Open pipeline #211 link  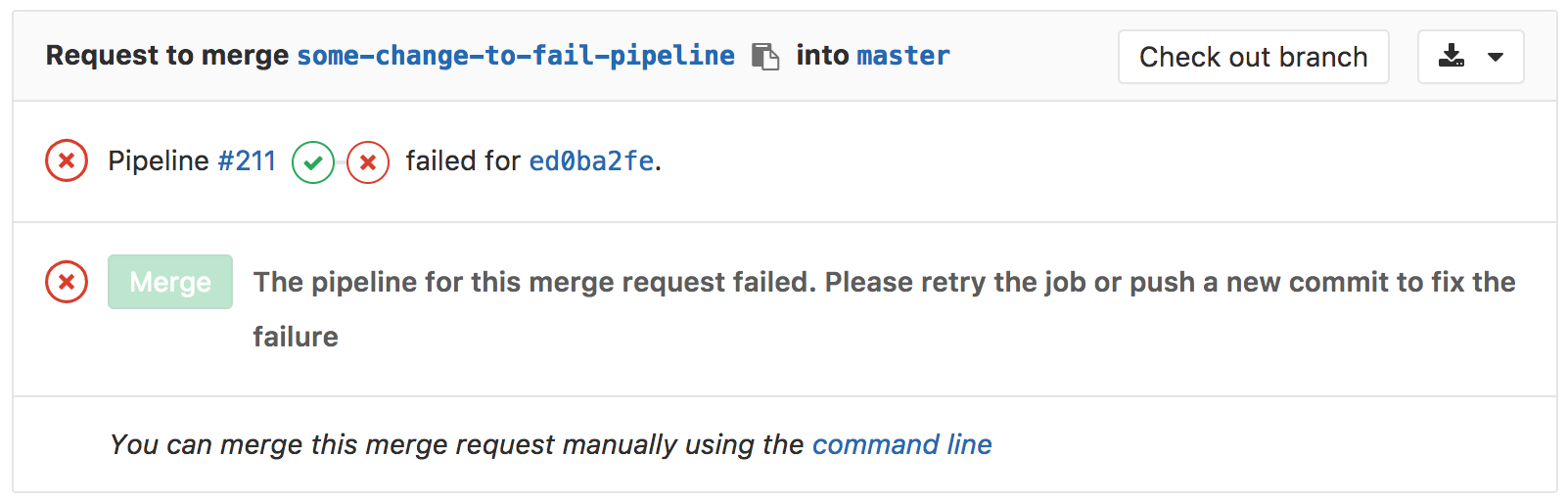[247, 160]
